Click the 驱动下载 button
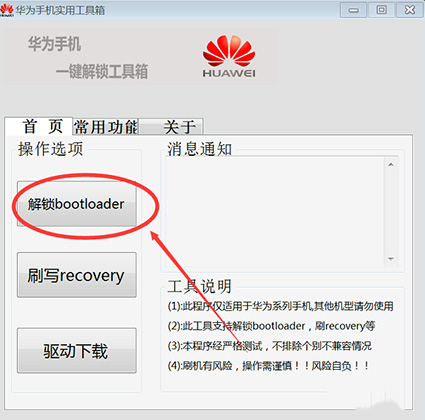 point(77,350)
